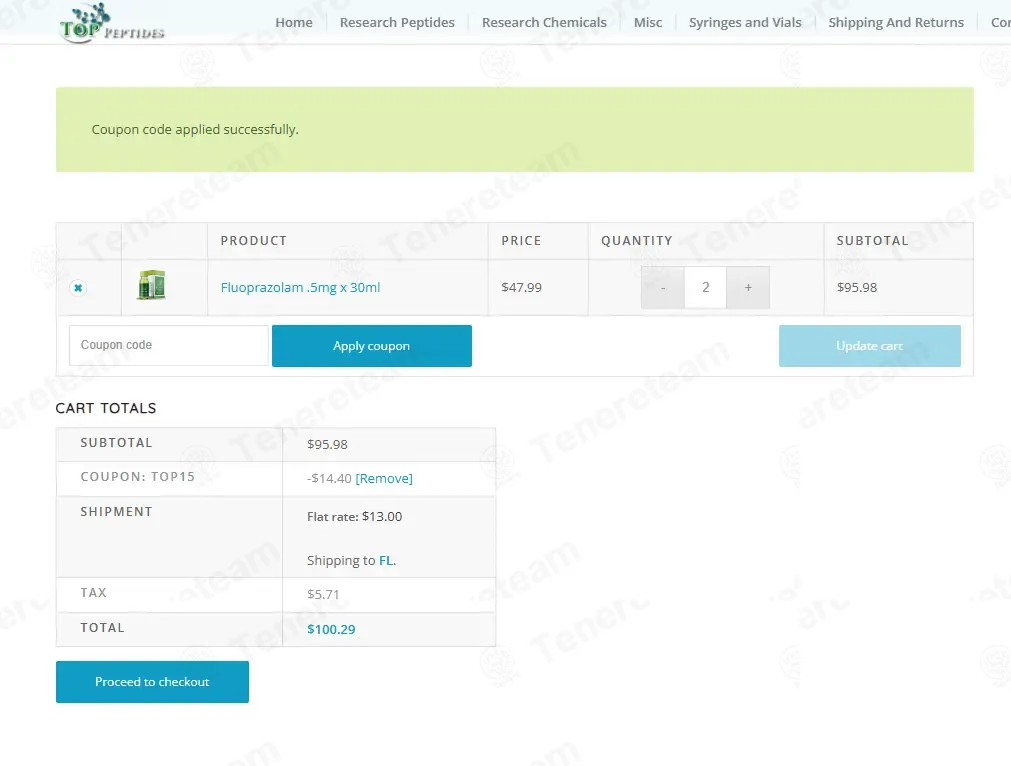Remove the TOP15 coupon
Image resolution: width=1011 pixels, height=766 pixels.
pyautogui.click(x=384, y=478)
